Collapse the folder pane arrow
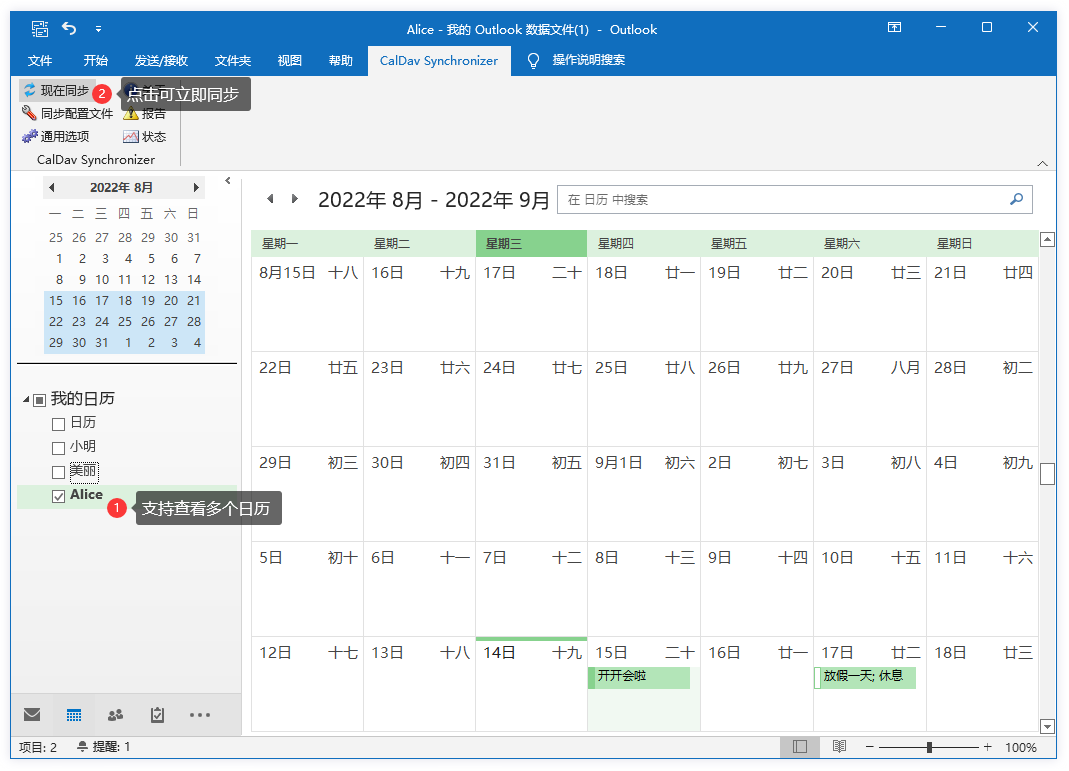 click(228, 181)
